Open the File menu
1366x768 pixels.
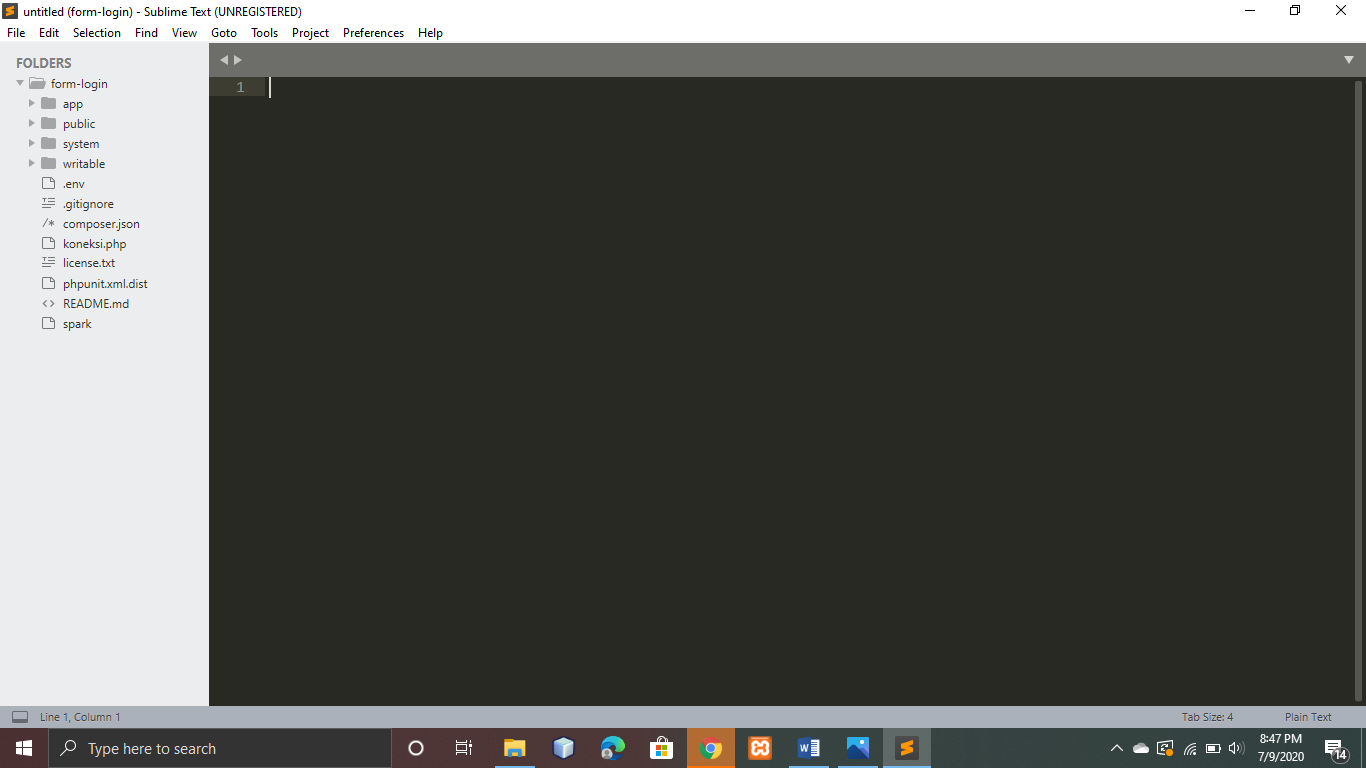[x=16, y=33]
